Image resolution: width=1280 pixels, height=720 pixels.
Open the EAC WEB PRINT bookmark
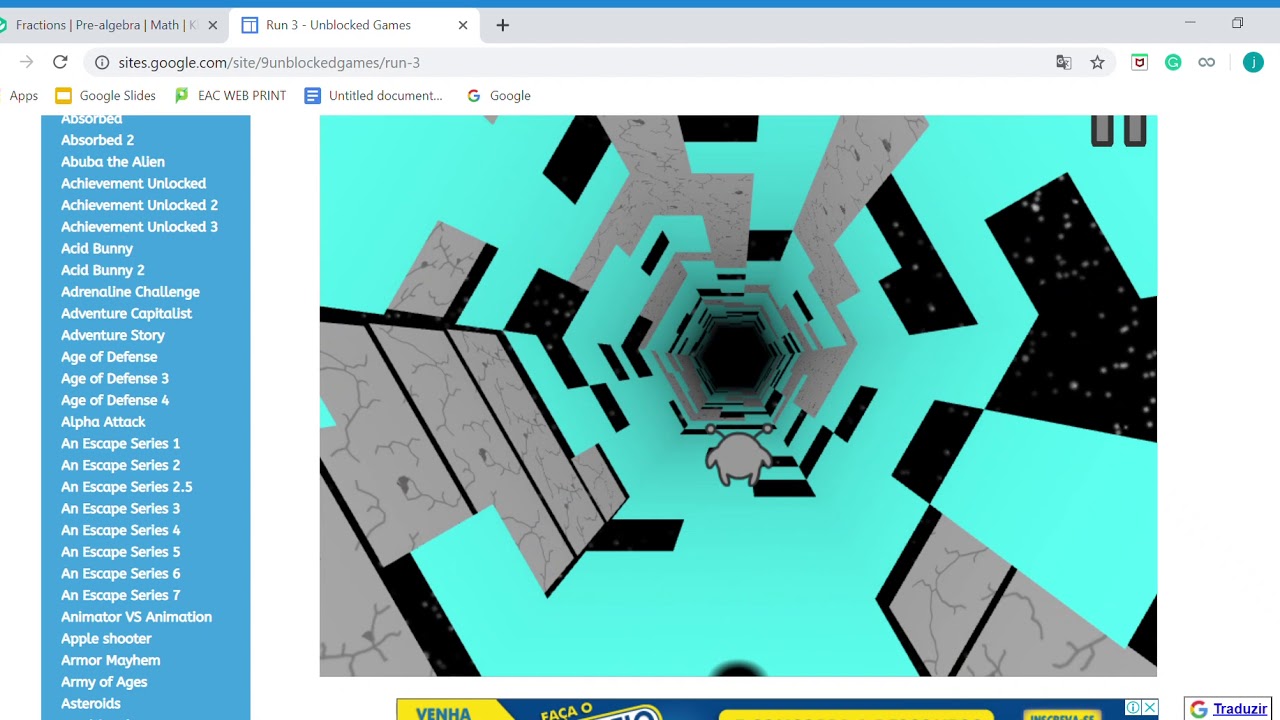tap(230, 96)
